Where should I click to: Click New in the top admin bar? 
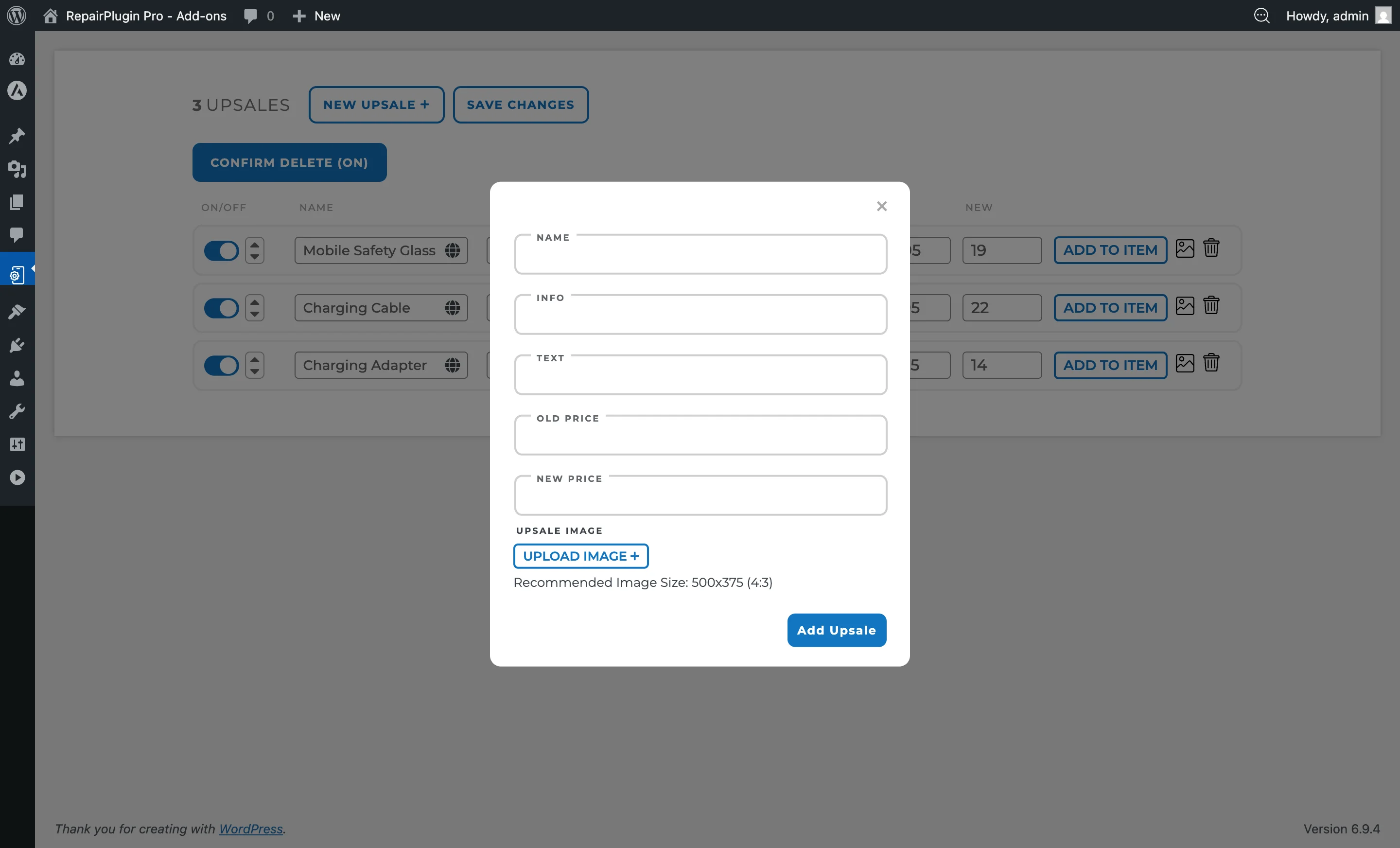click(316, 16)
